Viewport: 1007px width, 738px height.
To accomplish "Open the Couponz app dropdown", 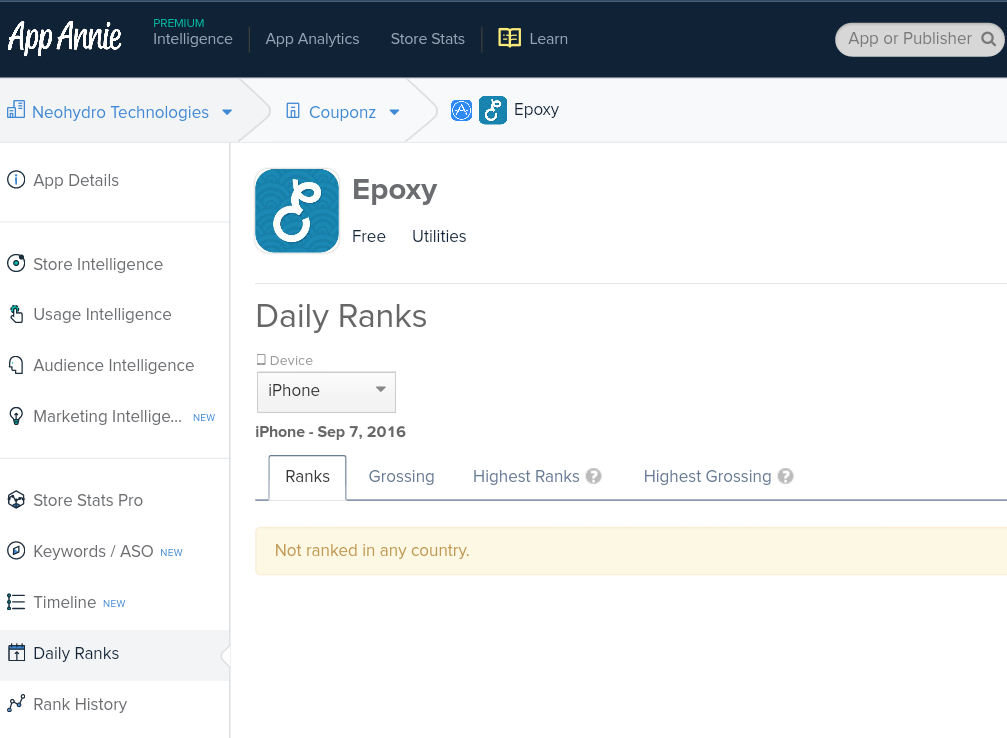I will (392, 112).
